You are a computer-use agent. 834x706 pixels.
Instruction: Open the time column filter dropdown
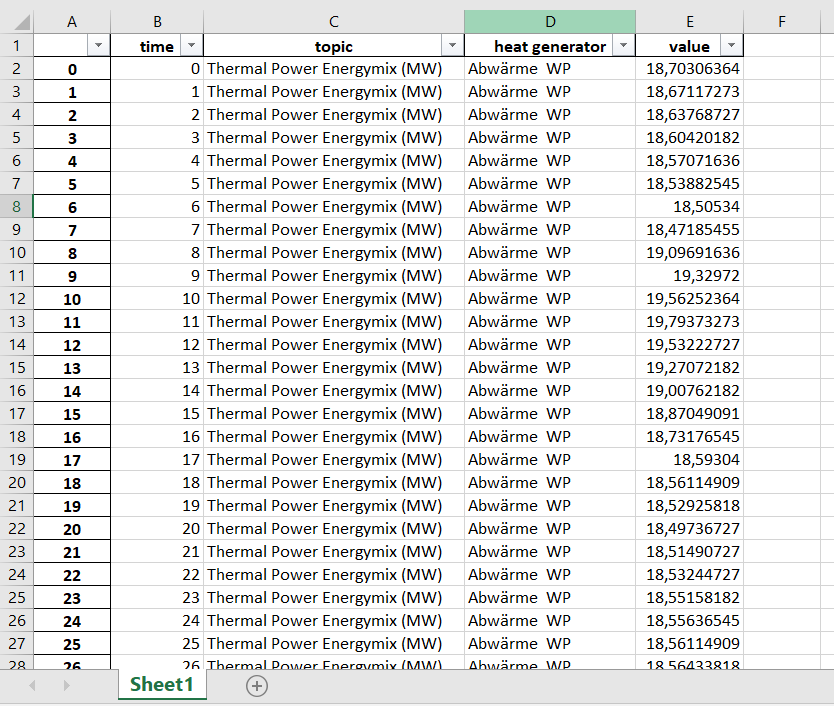point(191,46)
